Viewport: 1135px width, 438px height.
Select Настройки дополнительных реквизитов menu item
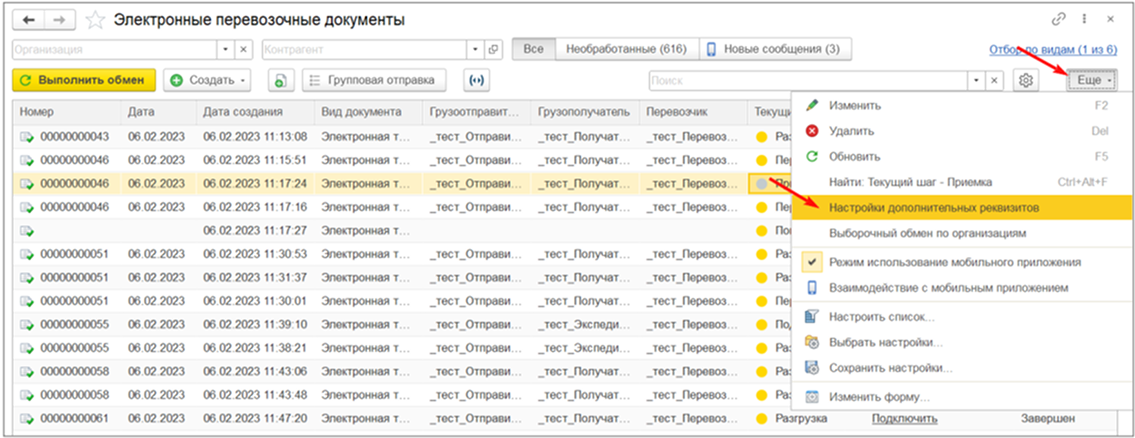[934, 207]
